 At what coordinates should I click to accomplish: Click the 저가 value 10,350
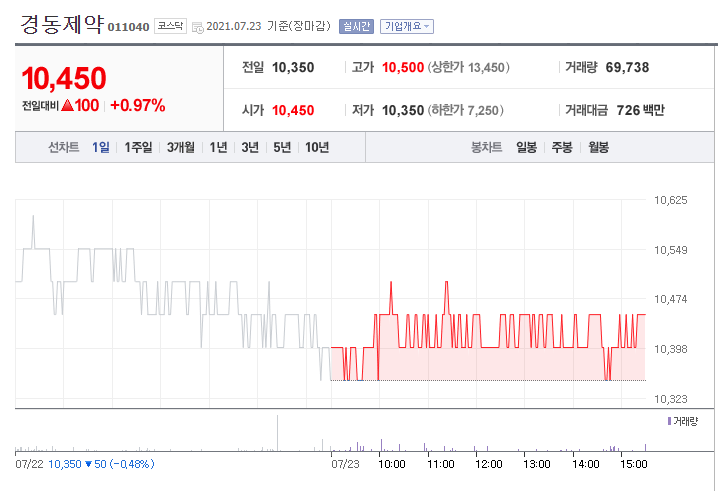[x=403, y=110]
